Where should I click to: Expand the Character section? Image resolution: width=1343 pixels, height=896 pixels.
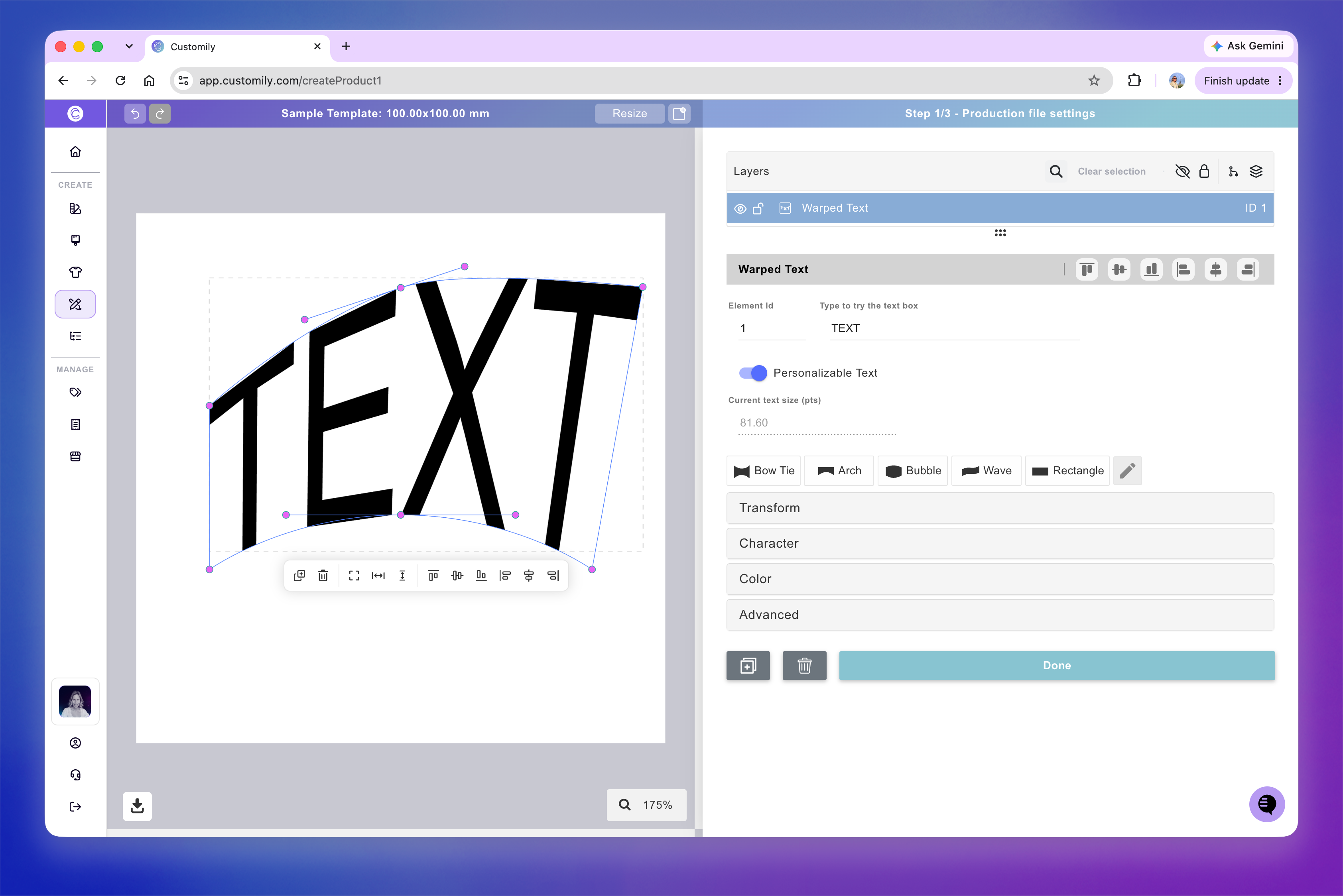click(x=1000, y=543)
